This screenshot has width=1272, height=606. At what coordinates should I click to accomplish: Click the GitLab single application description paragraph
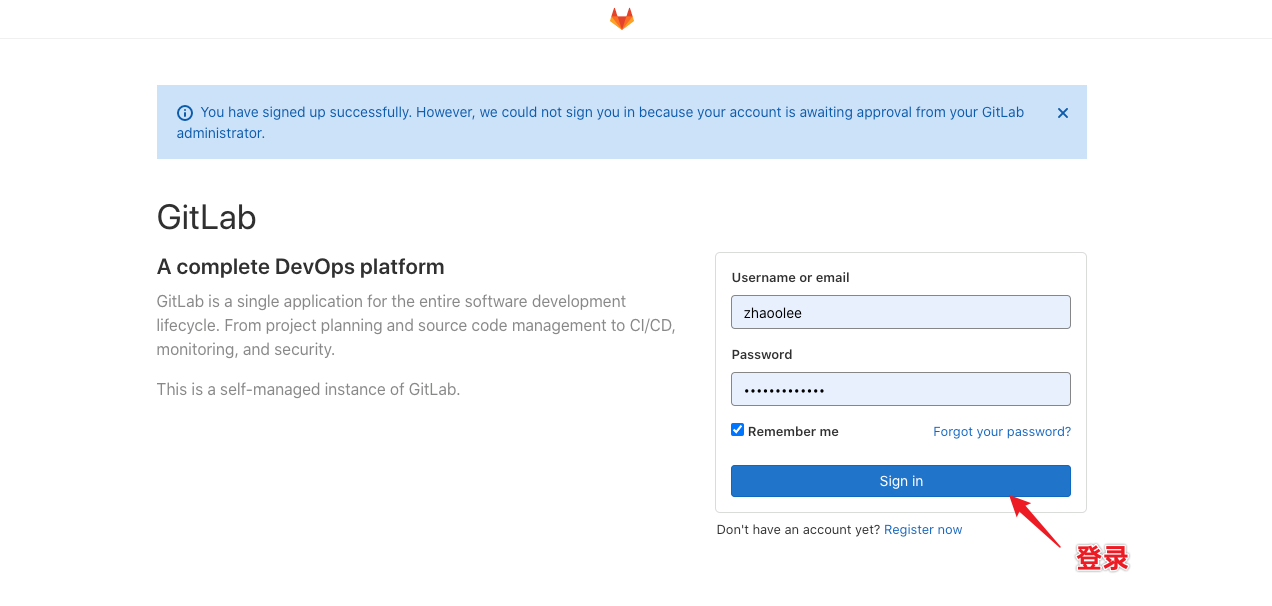pos(416,325)
